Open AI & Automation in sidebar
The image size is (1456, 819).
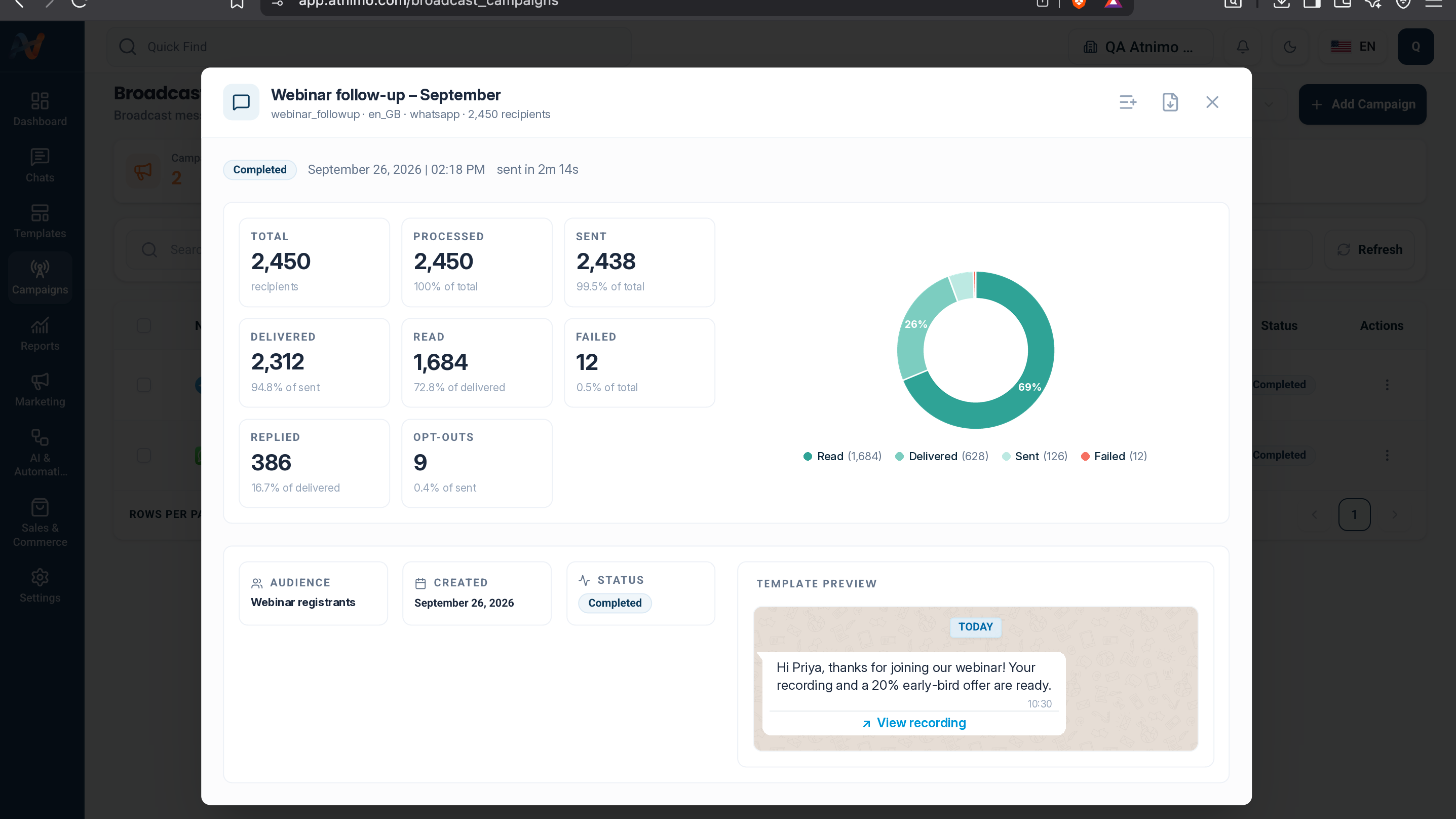(x=40, y=453)
